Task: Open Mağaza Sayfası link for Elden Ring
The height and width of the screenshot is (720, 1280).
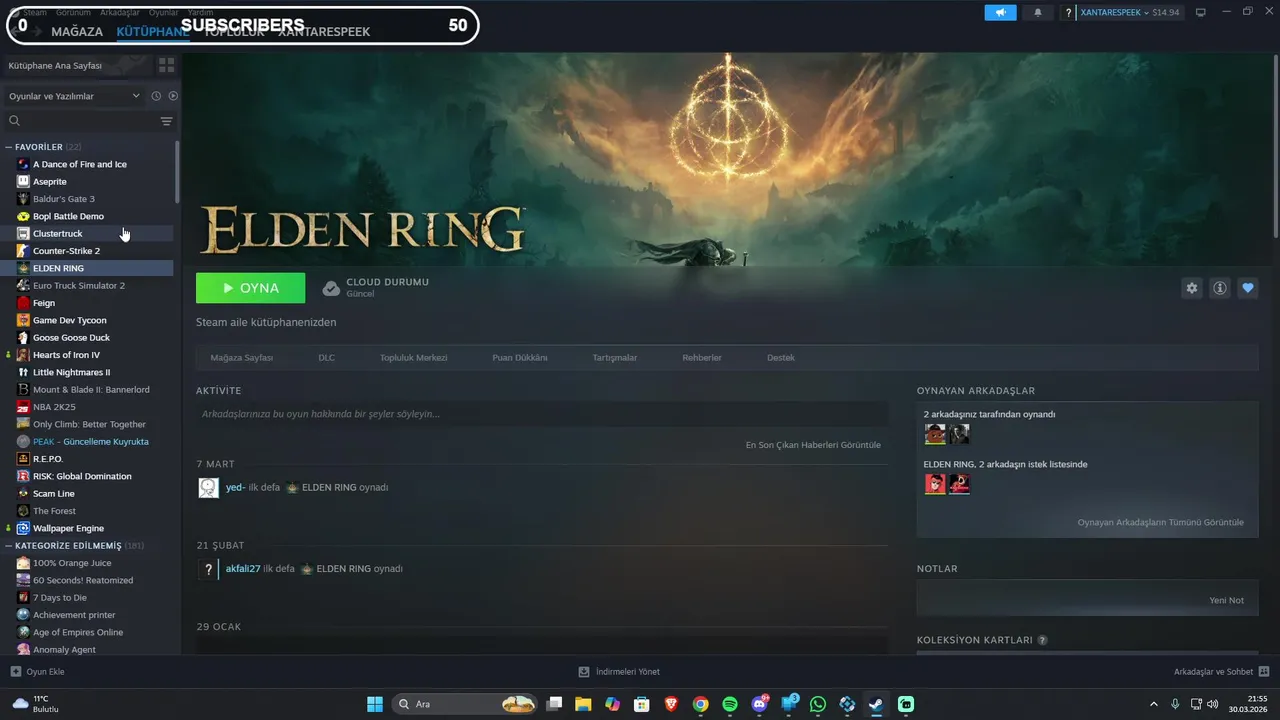Action: click(x=241, y=358)
